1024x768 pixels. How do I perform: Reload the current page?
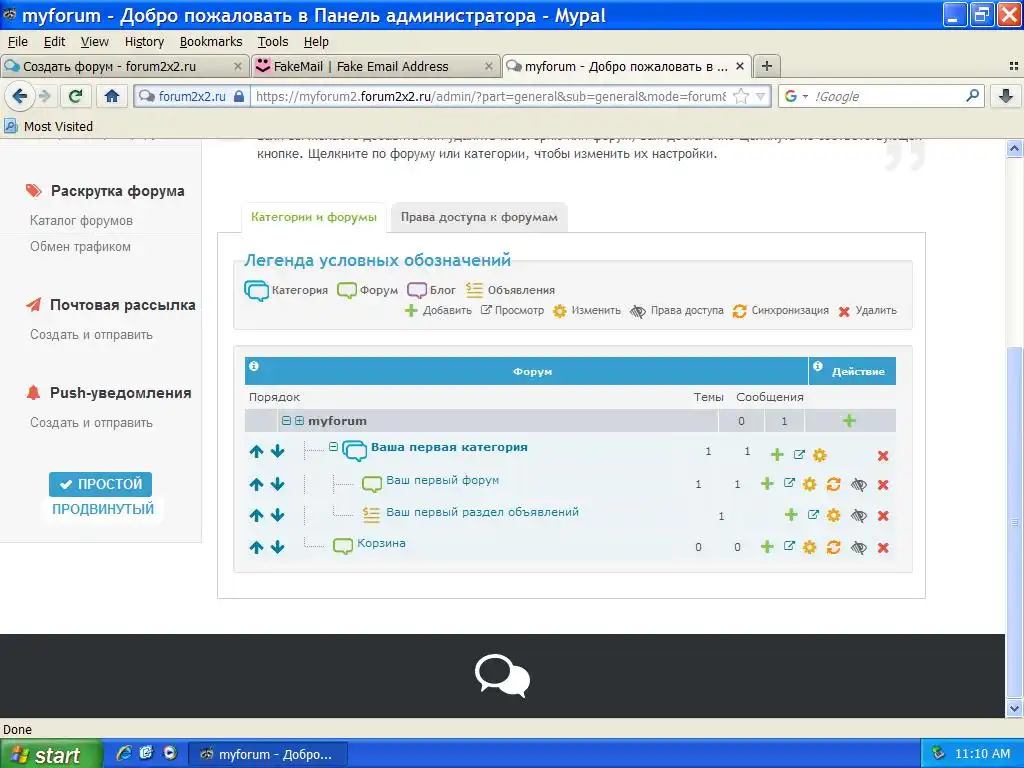(x=75, y=97)
